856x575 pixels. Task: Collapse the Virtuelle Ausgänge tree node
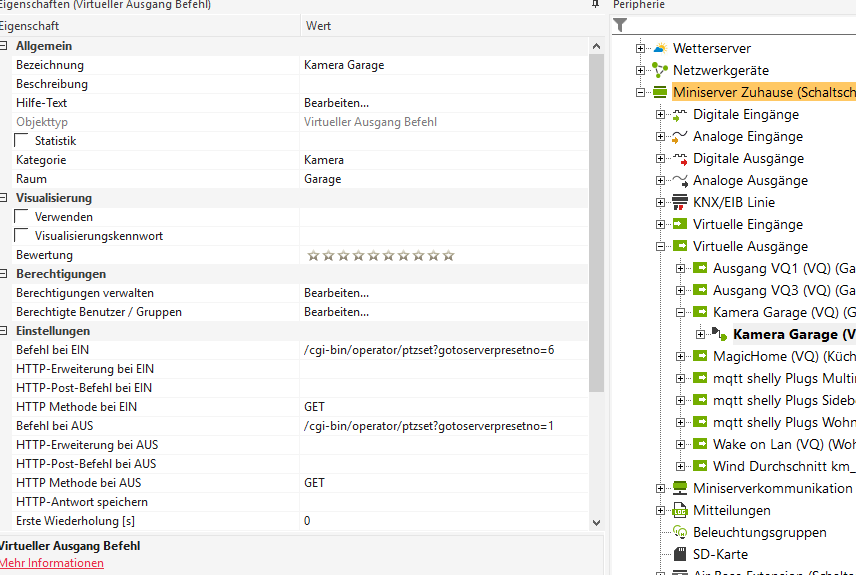click(661, 246)
